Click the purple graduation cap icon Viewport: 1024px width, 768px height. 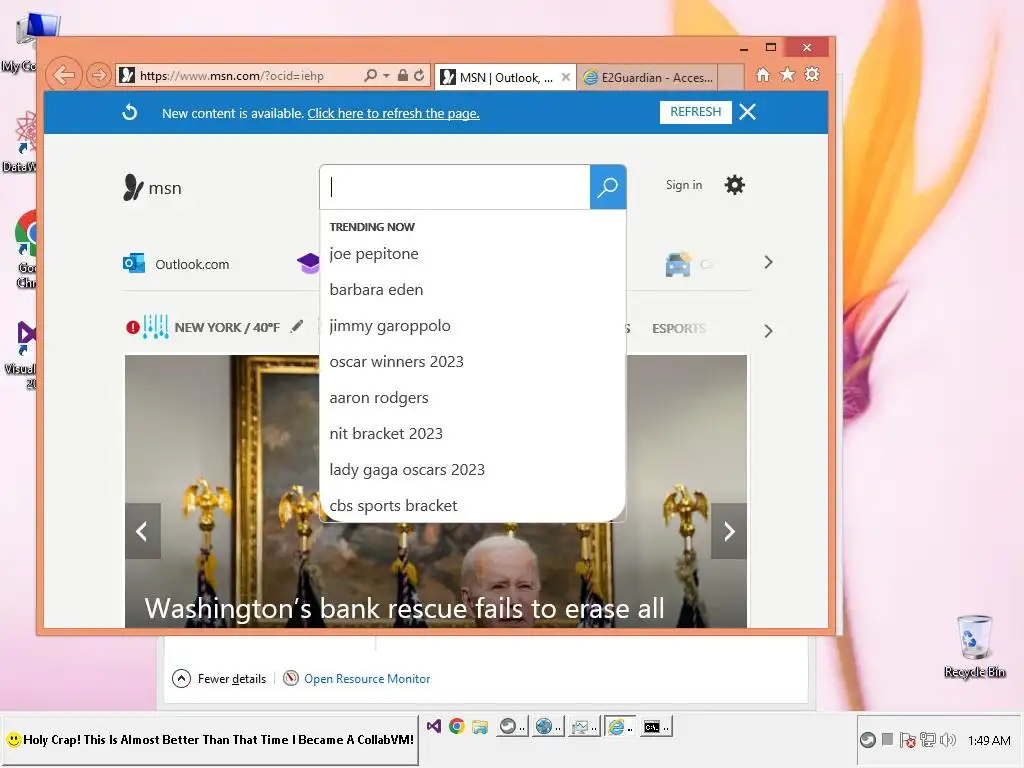tap(308, 263)
